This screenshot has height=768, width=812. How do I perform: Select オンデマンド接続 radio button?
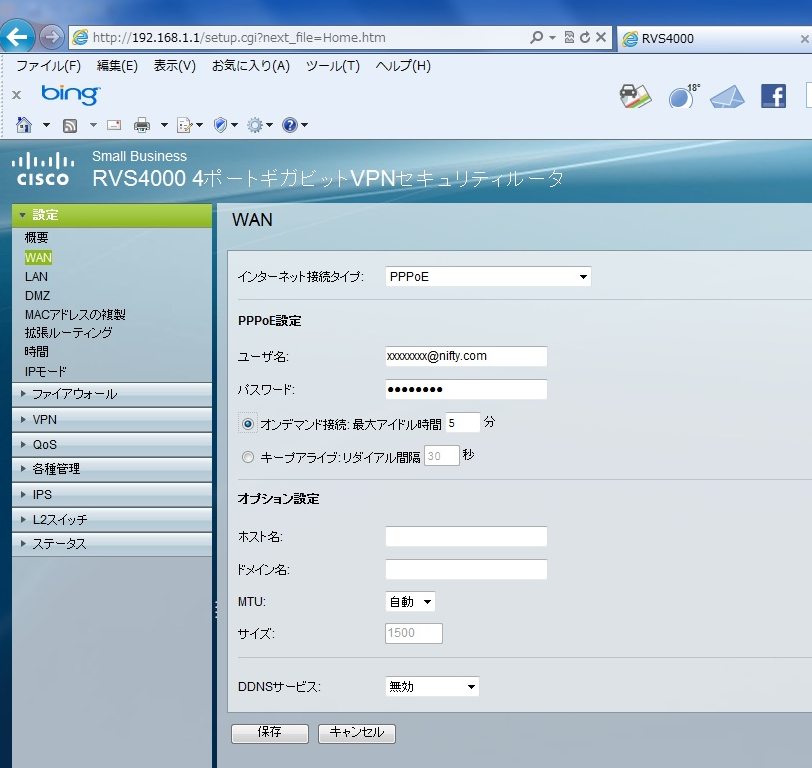click(248, 424)
